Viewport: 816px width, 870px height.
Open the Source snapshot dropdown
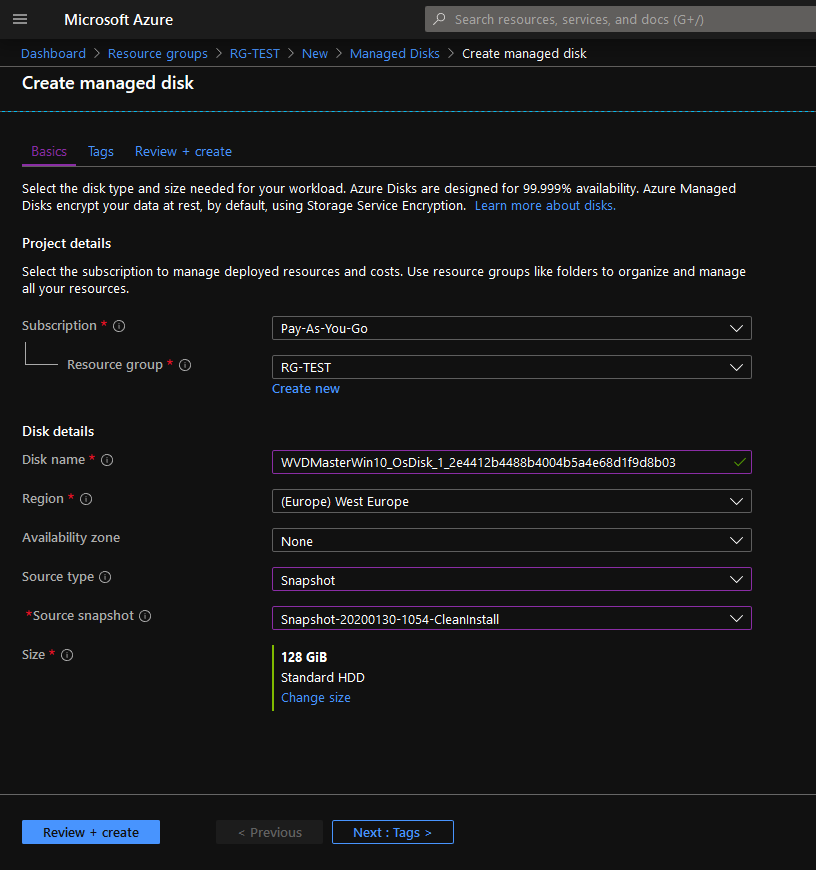(511, 618)
